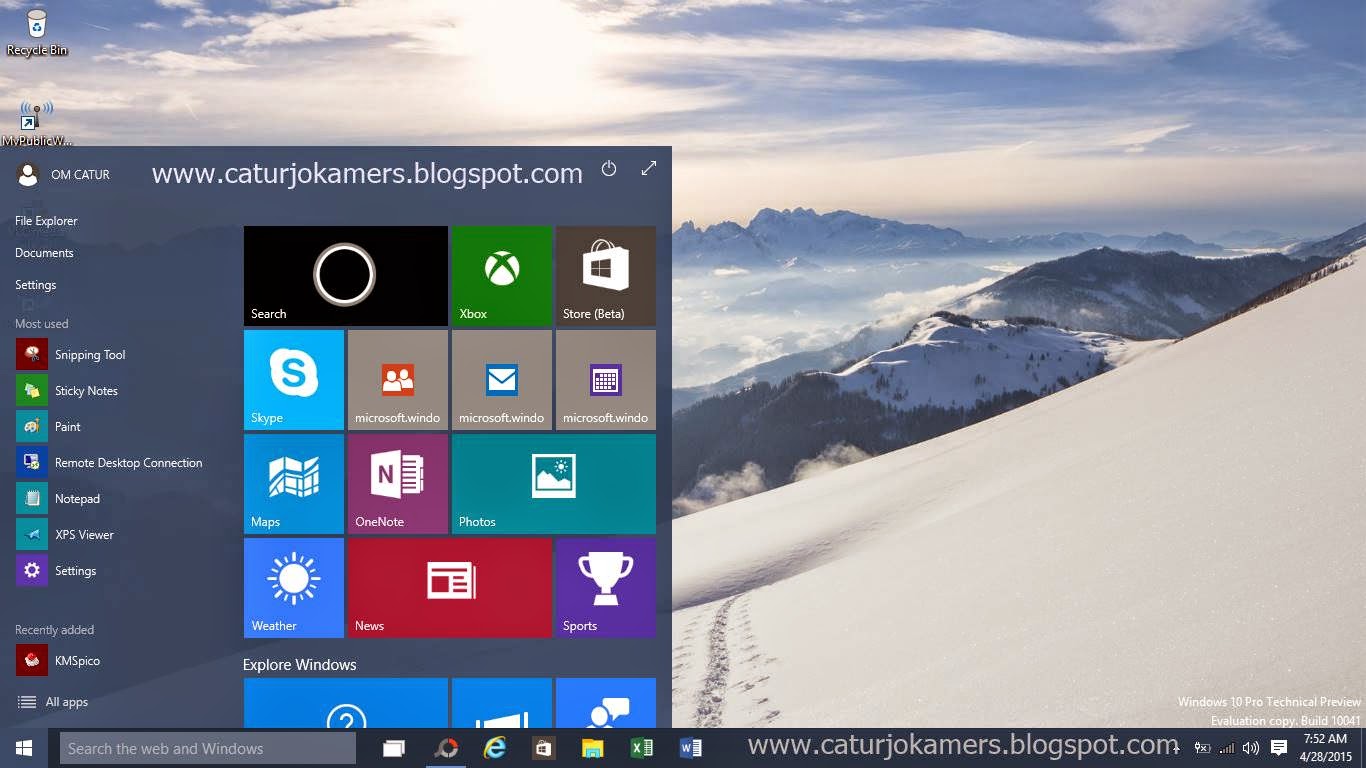Open the chat bubble person tile
Screen dimensions: 1366x768
coord(605,703)
